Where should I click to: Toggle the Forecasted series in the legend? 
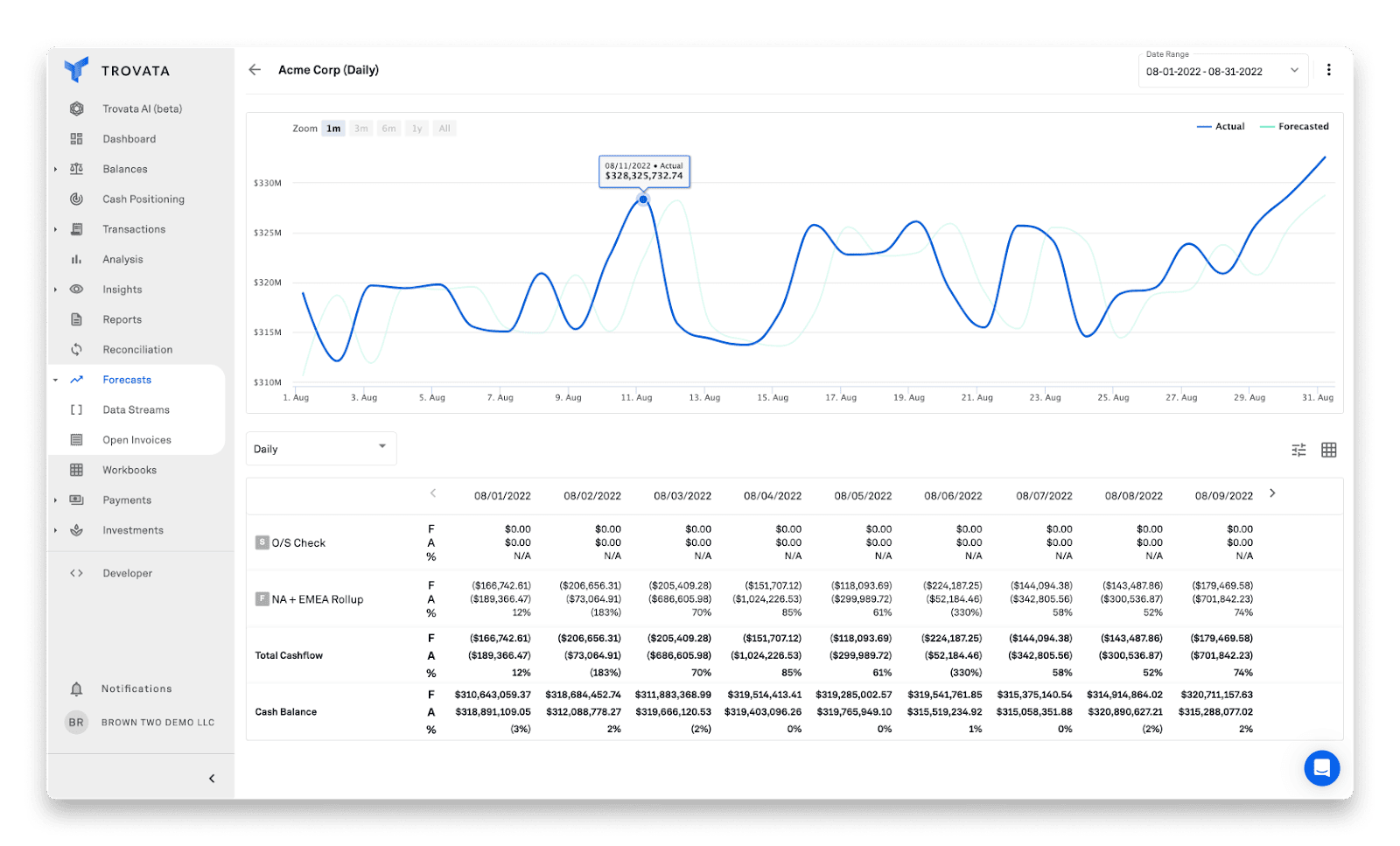tap(1295, 126)
